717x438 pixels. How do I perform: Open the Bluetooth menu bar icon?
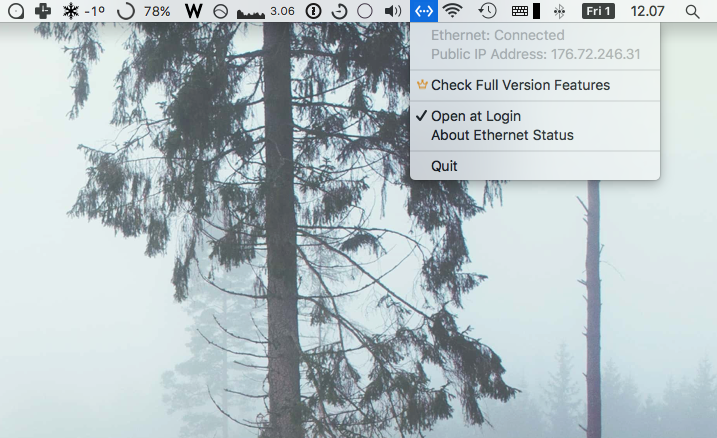click(559, 11)
